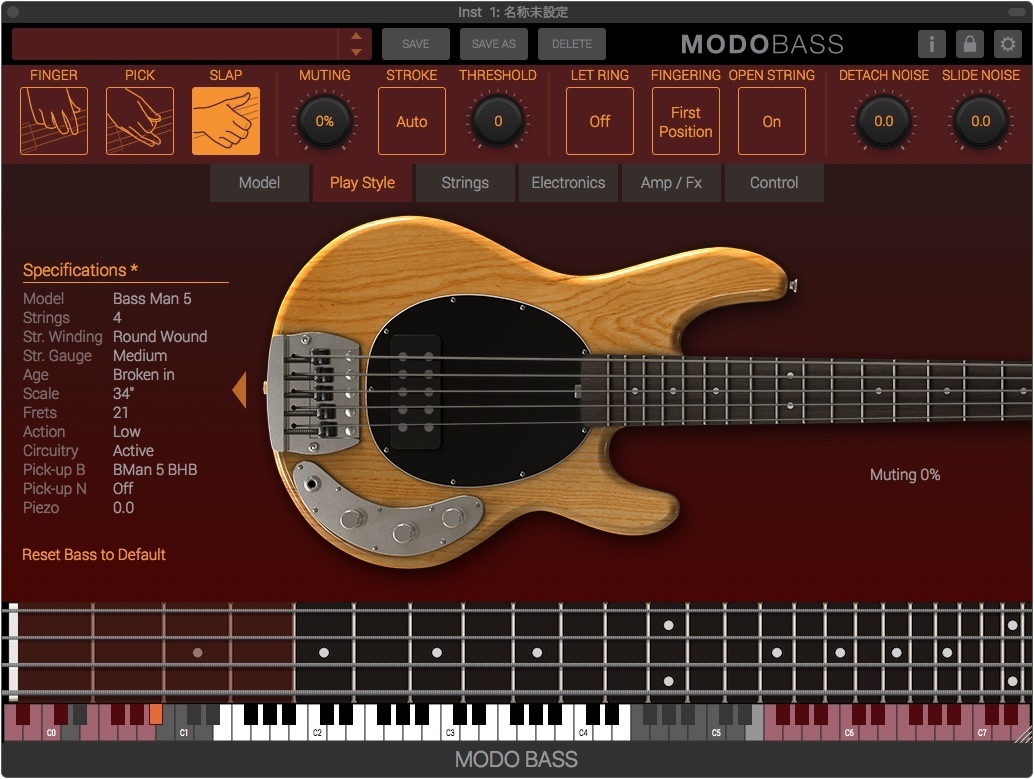Switch to the Model tab

point(259,183)
